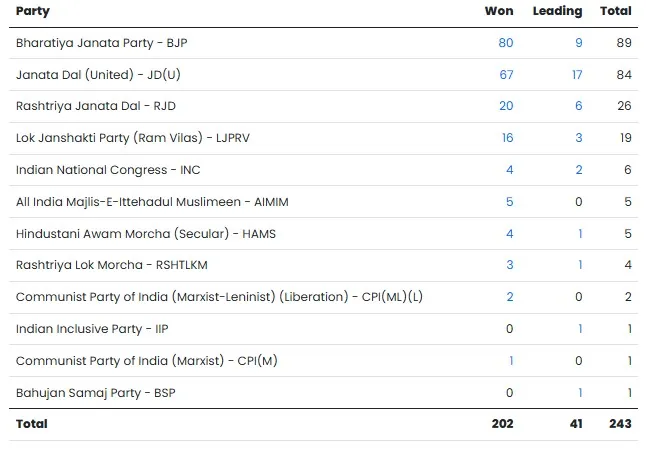Click BJP leading count 9
The height and width of the screenshot is (457, 650).
[x=578, y=43]
